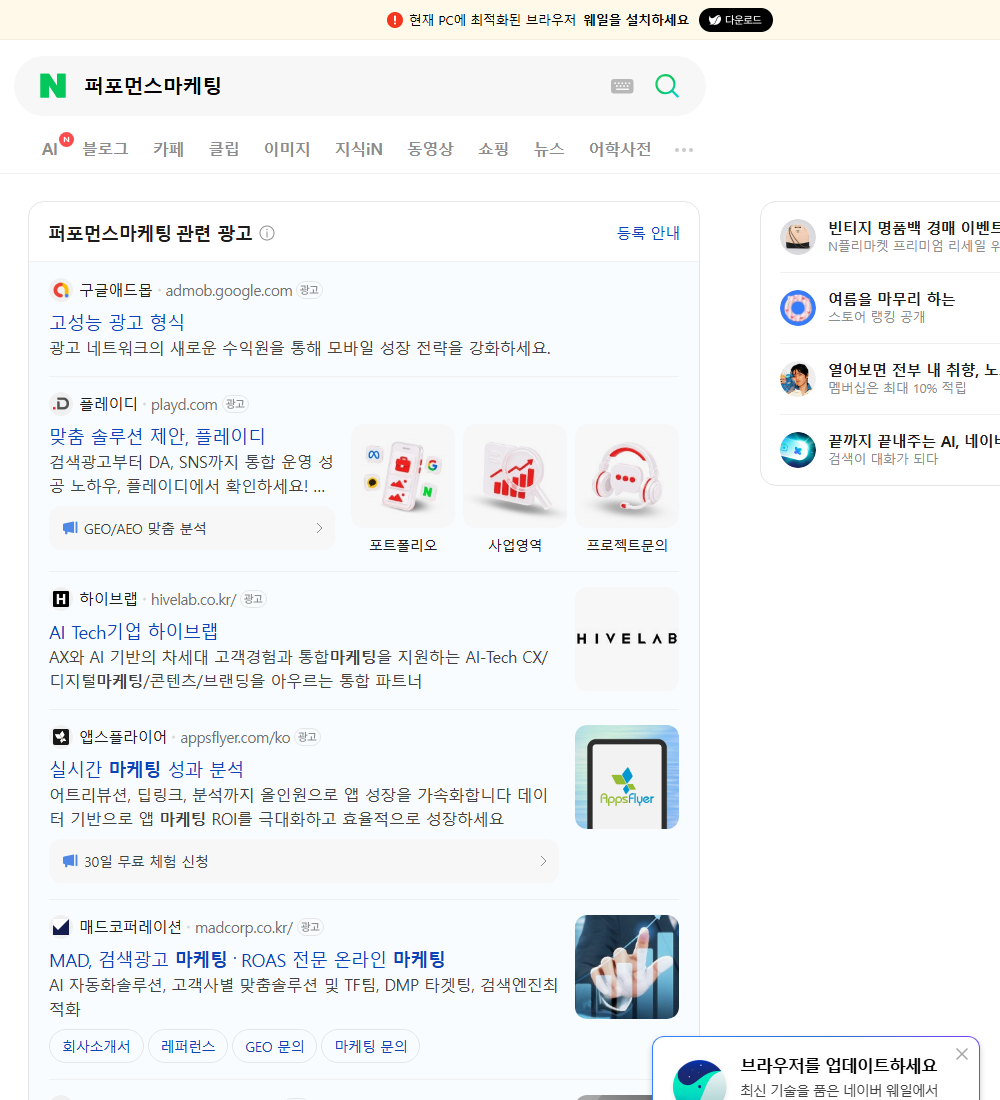This screenshot has width=1000, height=1100.
Task: Click the 구글애드몹 favicon
Action: click(x=61, y=290)
